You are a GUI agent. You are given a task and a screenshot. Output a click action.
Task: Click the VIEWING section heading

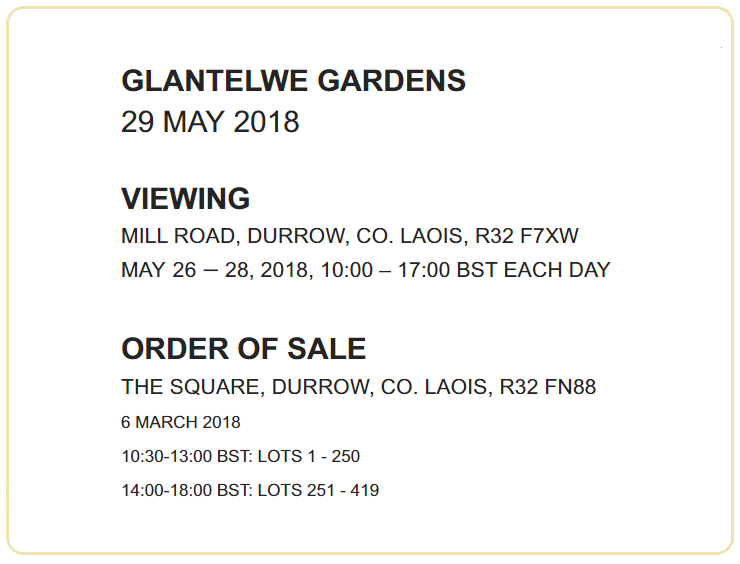pos(185,199)
